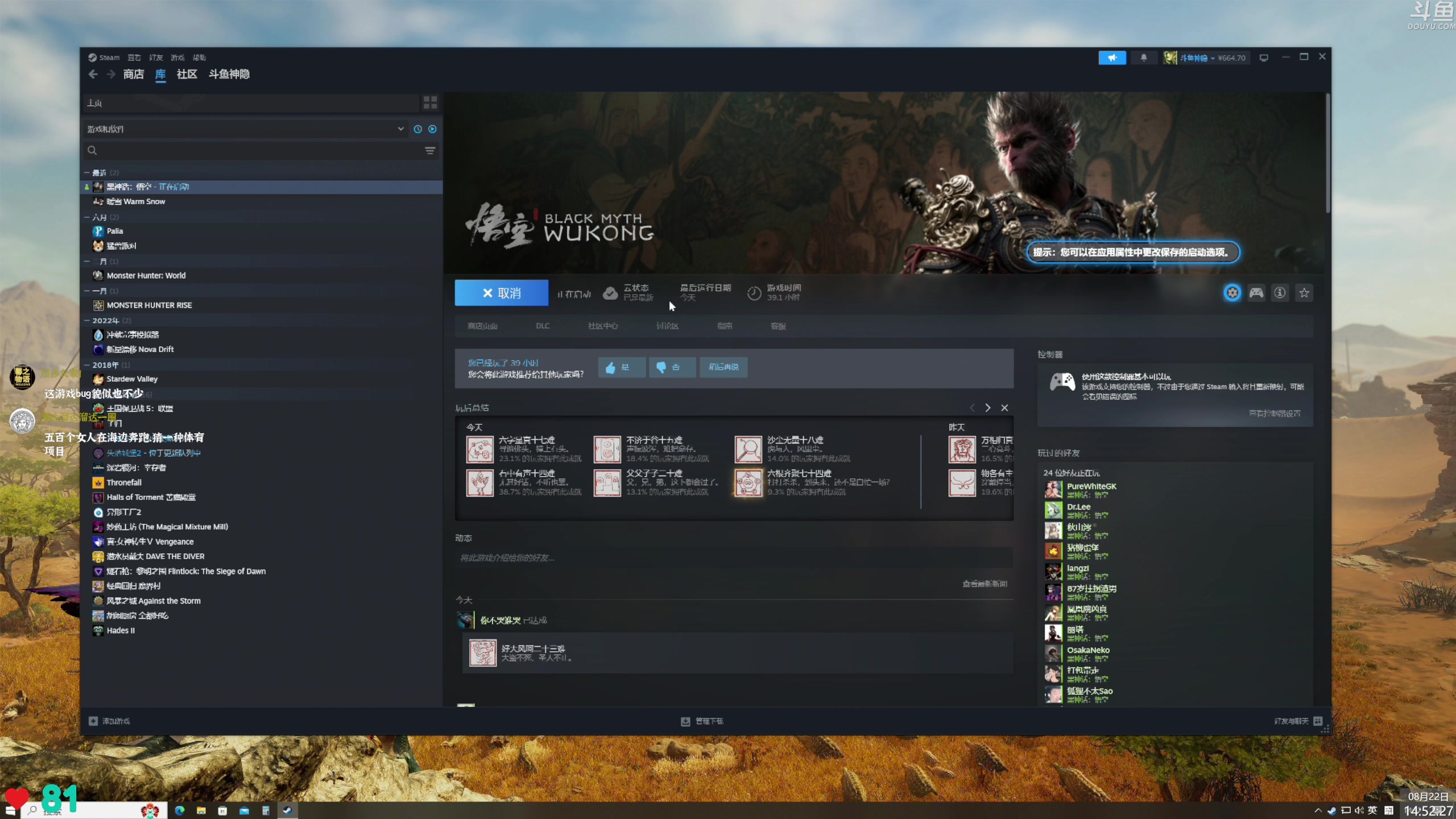Click the Steam icon on the taskbar
Image resolution: width=1456 pixels, height=819 pixels.
(287, 810)
